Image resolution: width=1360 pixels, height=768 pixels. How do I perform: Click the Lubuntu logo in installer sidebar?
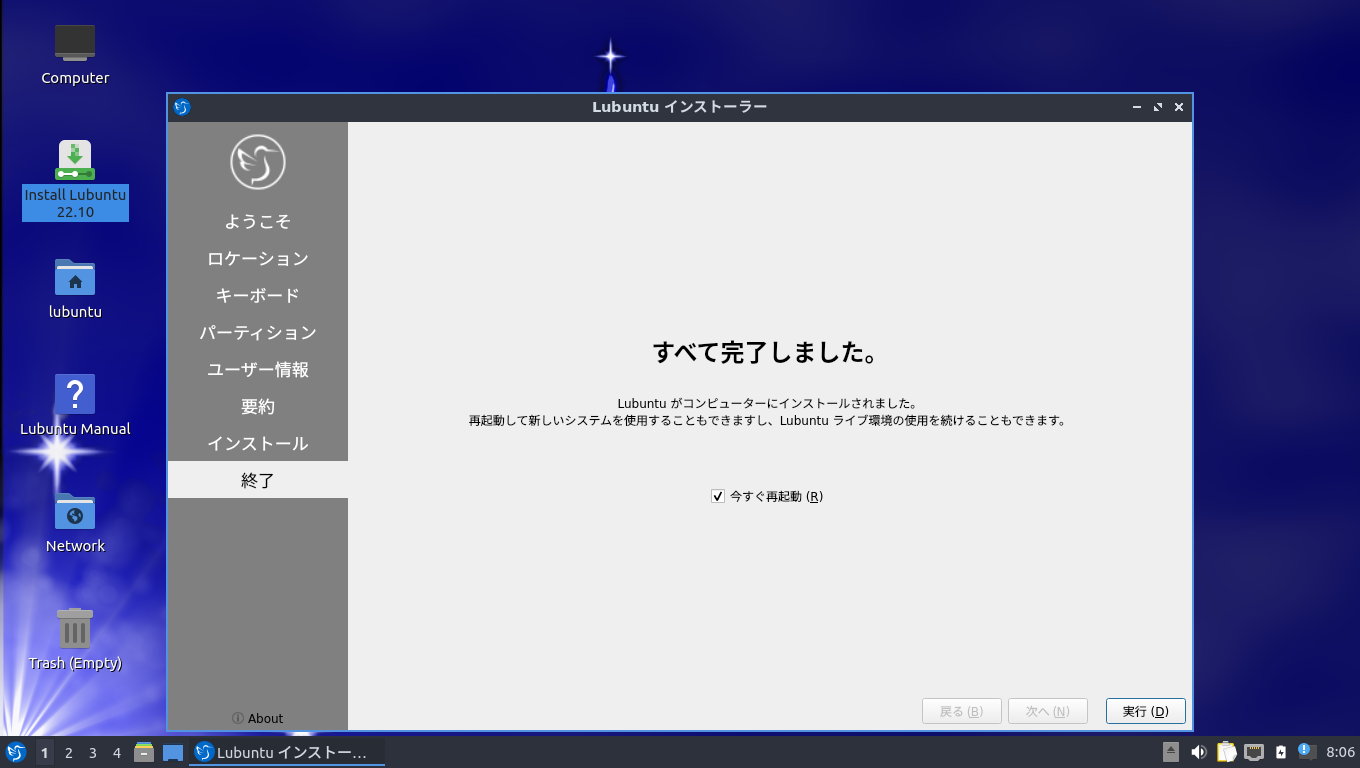(258, 162)
